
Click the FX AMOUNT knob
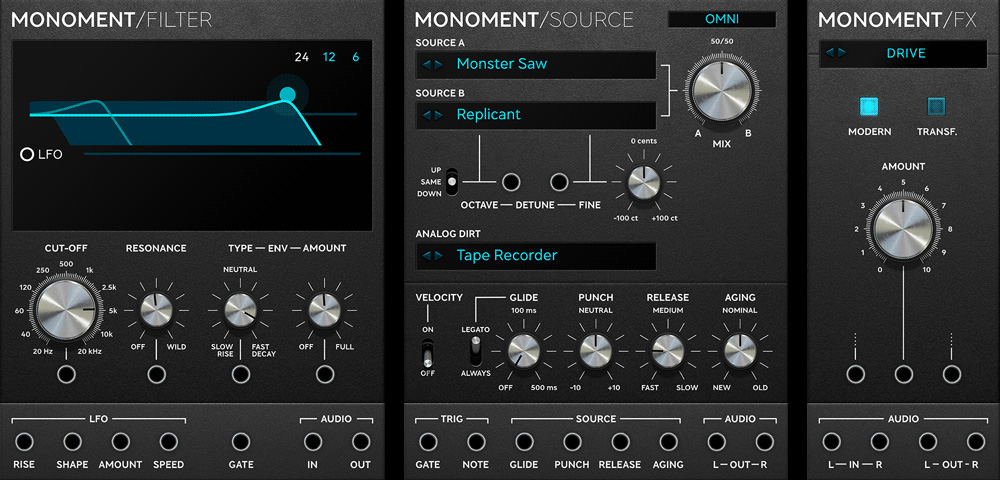903,229
